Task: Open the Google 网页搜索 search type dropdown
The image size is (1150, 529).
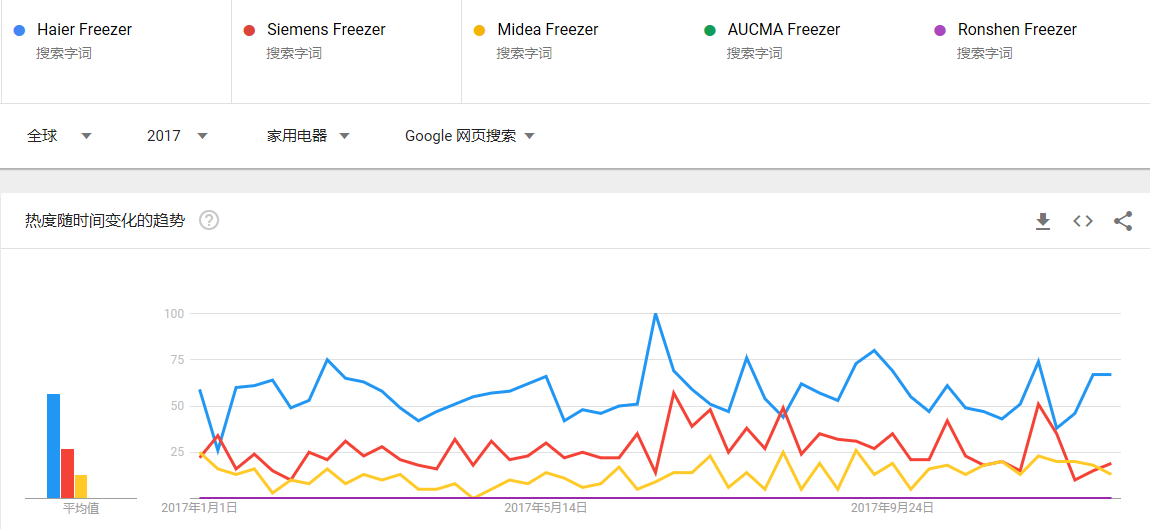Action: tap(470, 136)
